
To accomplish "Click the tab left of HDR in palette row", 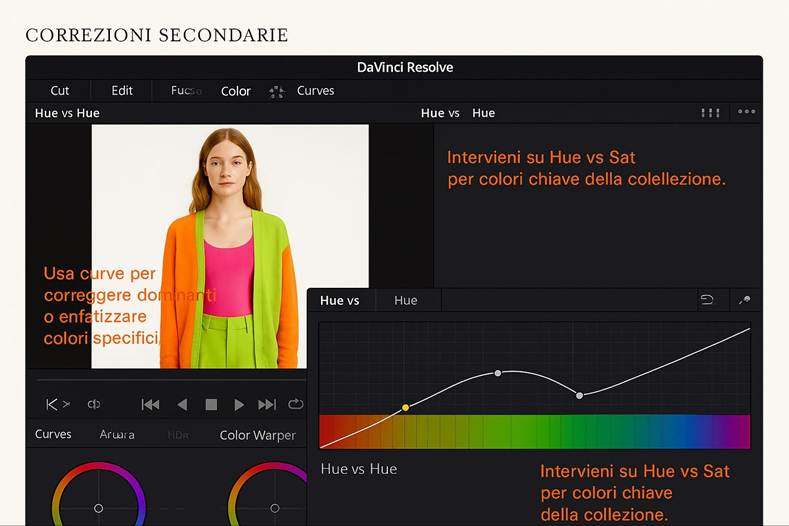I will 117,434.
